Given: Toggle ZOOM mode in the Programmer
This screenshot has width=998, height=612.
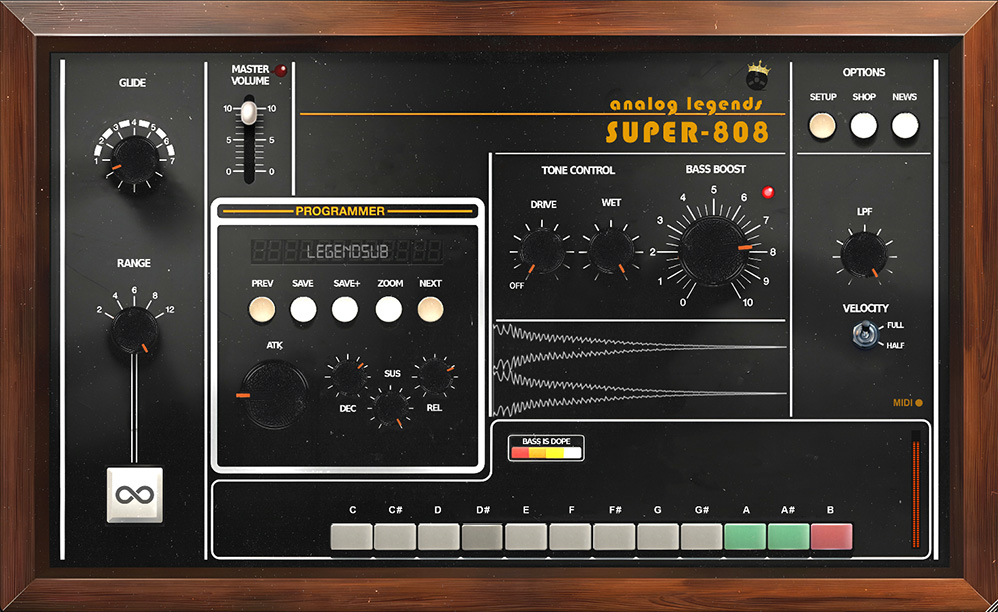Looking at the screenshot, I should coord(390,310).
